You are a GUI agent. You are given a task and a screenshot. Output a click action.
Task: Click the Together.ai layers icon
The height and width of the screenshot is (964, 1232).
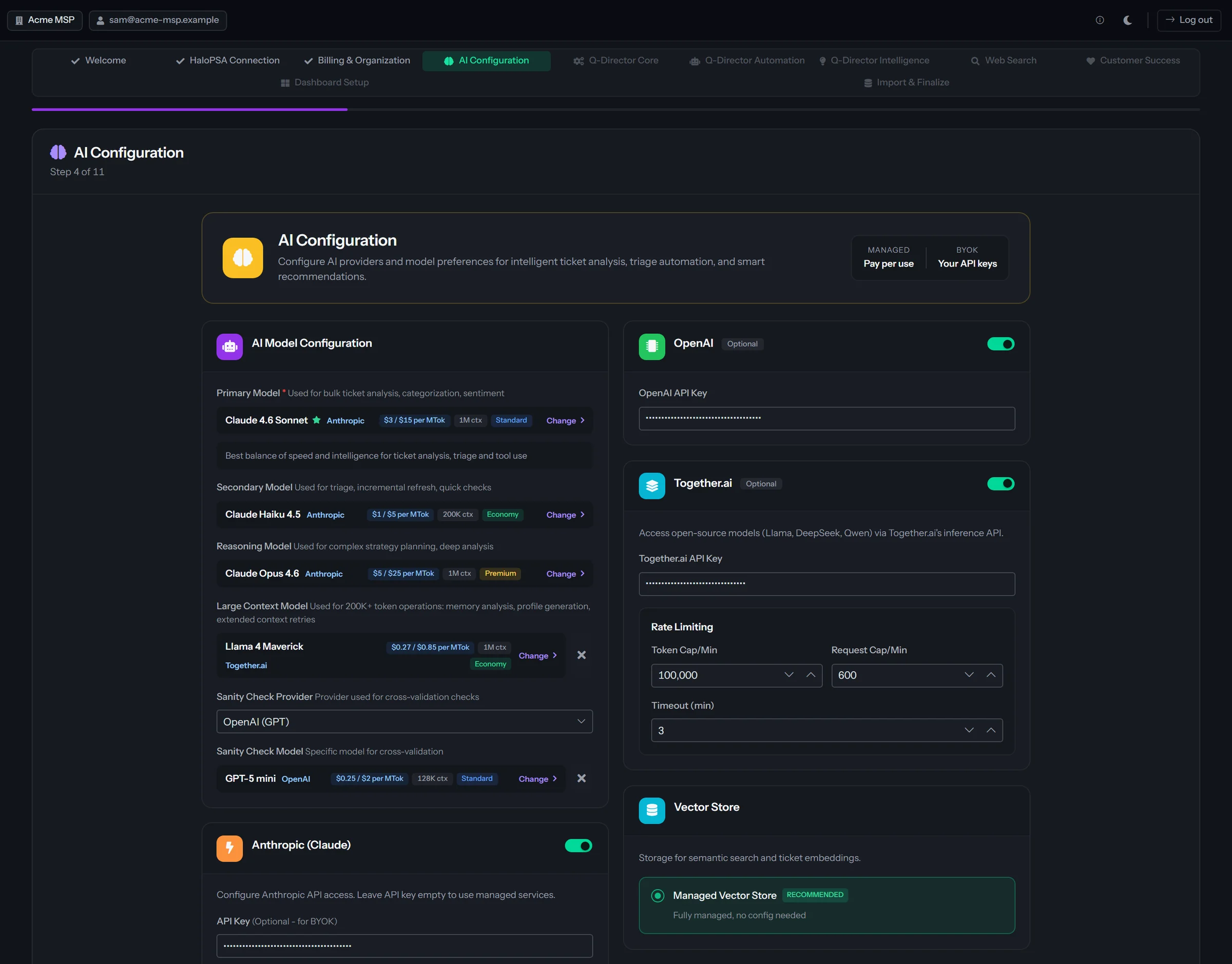tap(651, 486)
